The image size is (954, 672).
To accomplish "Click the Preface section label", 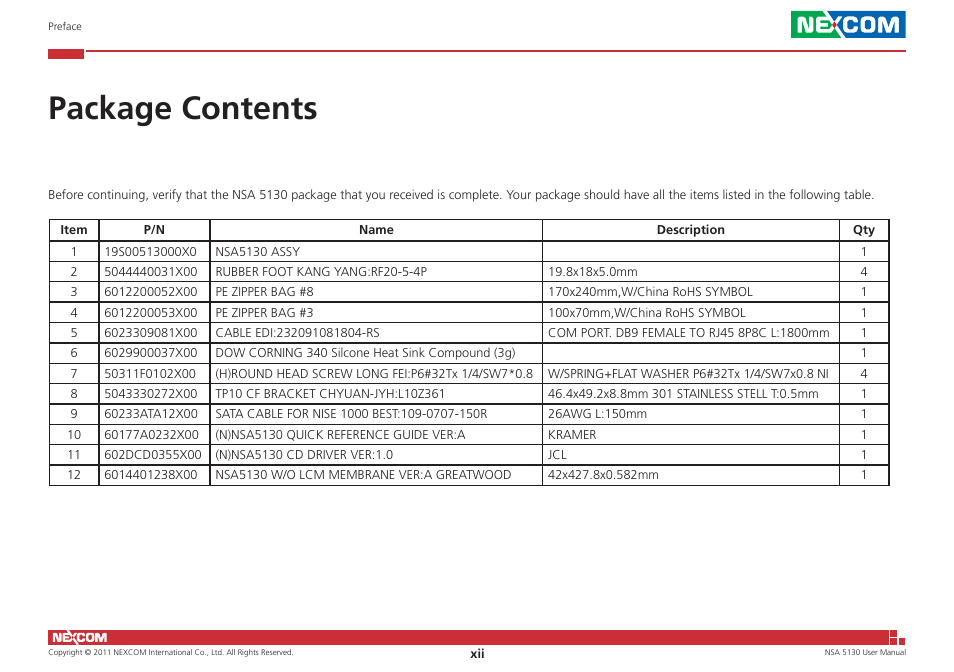I will click(64, 26).
